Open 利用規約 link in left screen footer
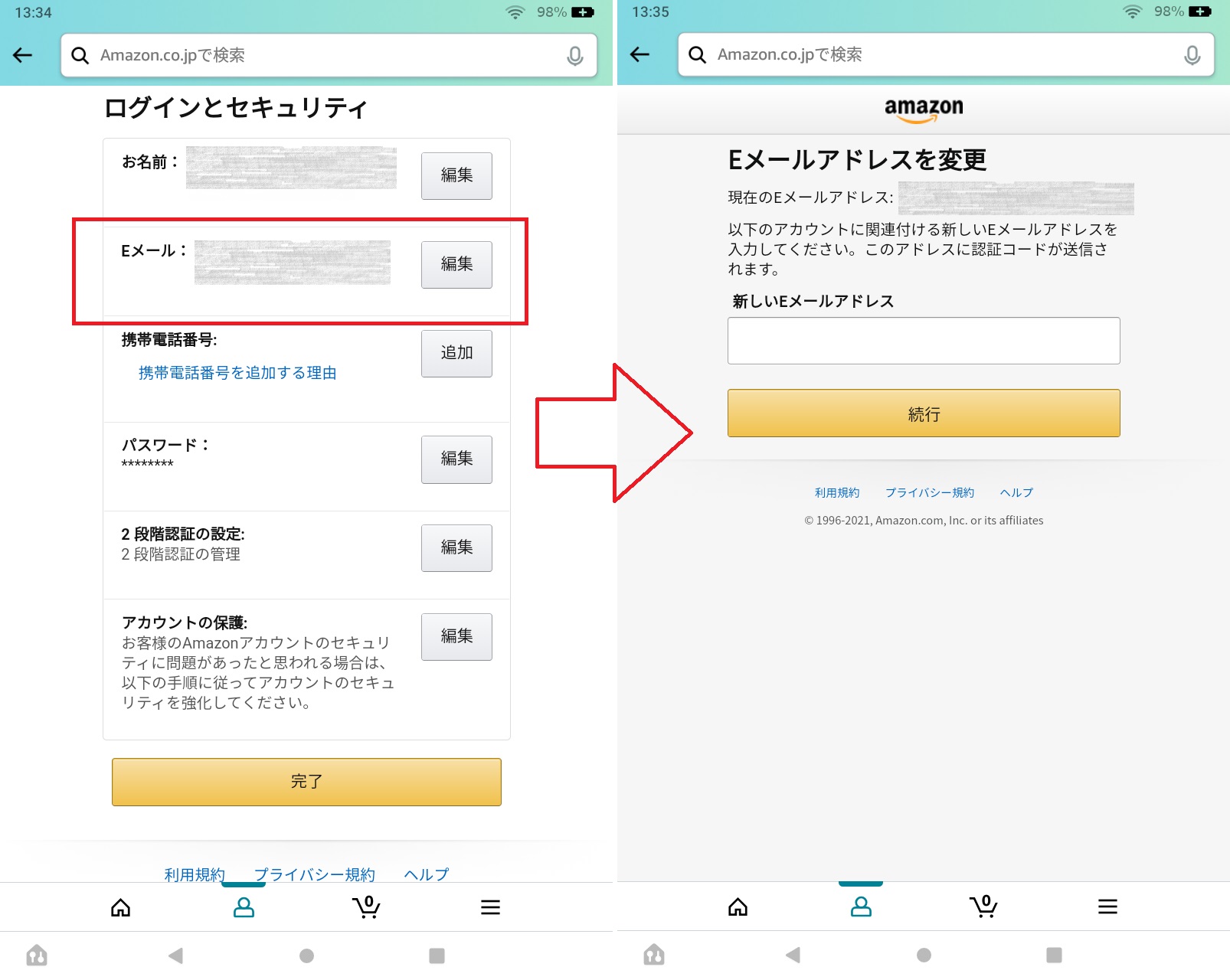This screenshot has height=980, width=1230. pos(195,874)
